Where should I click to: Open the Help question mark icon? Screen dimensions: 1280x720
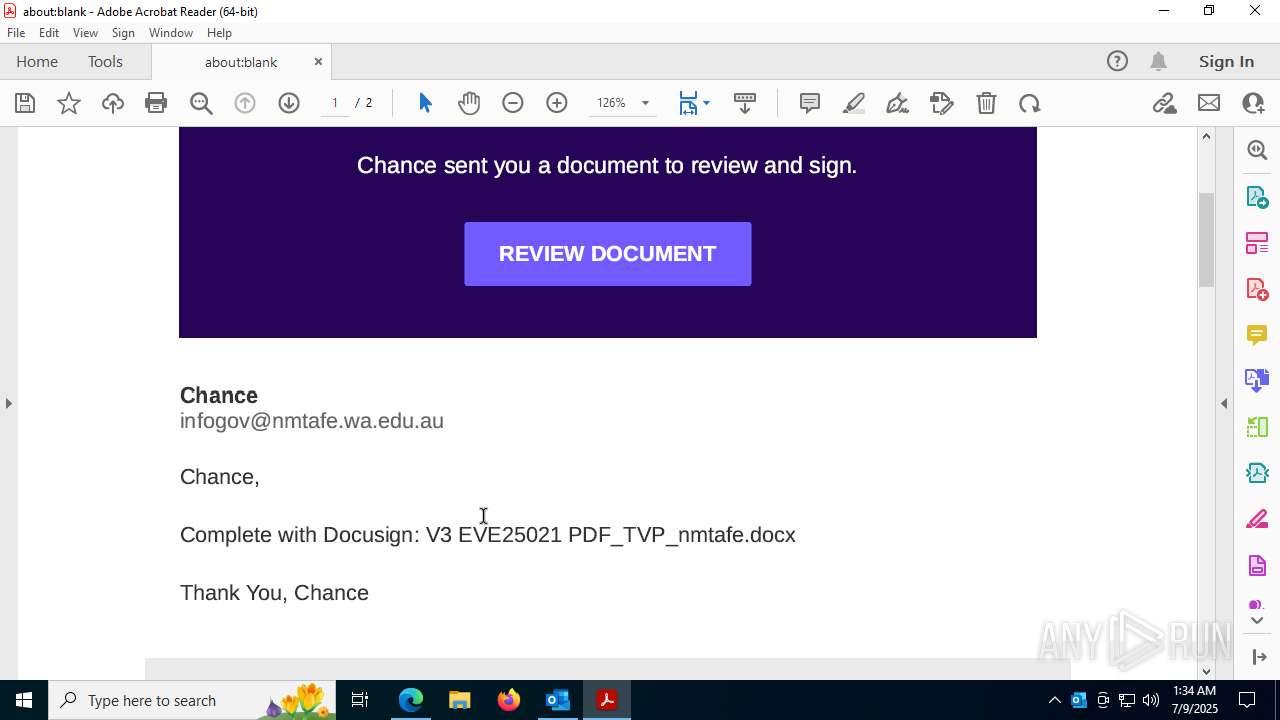[1117, 62]
